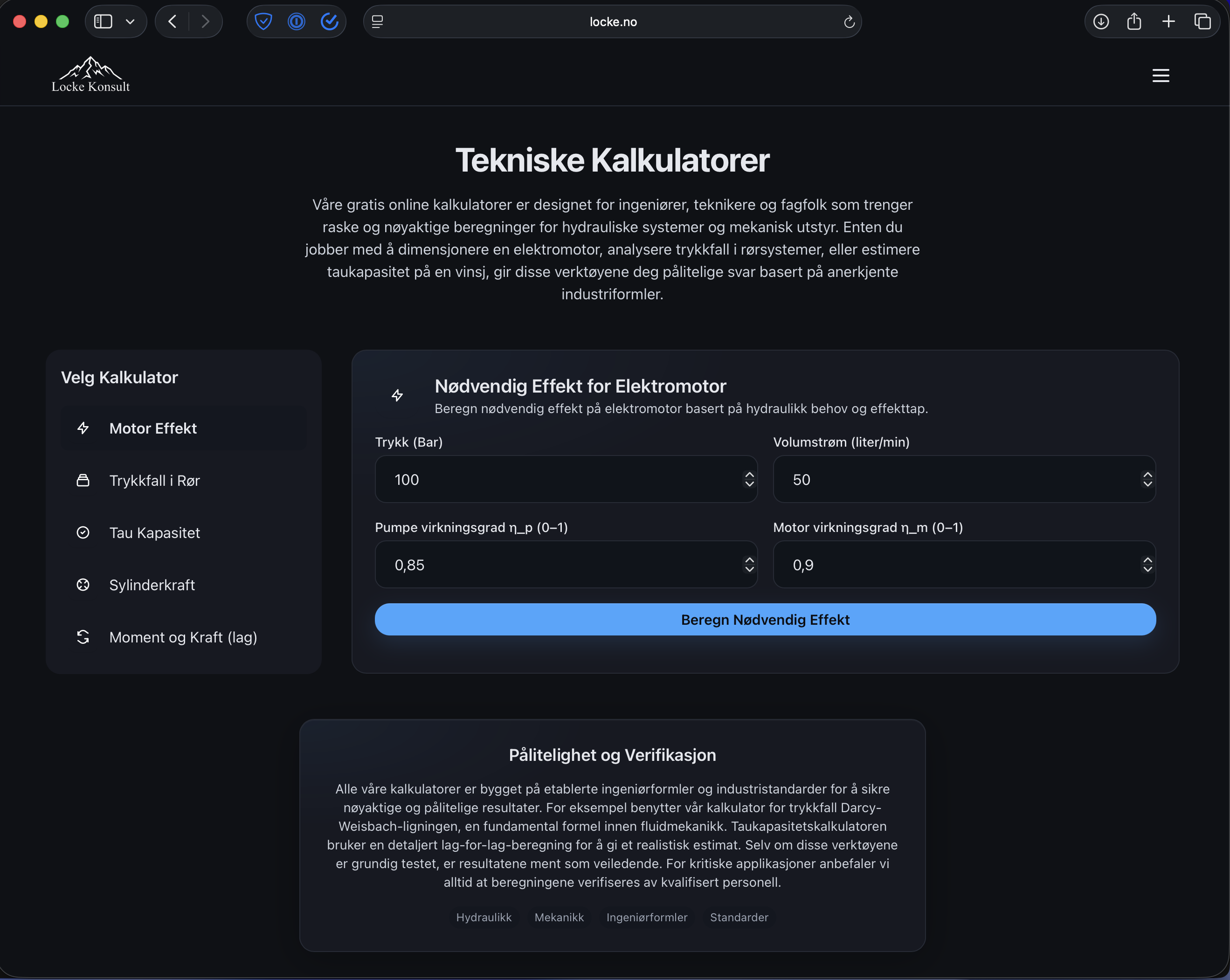Click the Beregn Nødvendig Effekt button

[x=765, y=620]
